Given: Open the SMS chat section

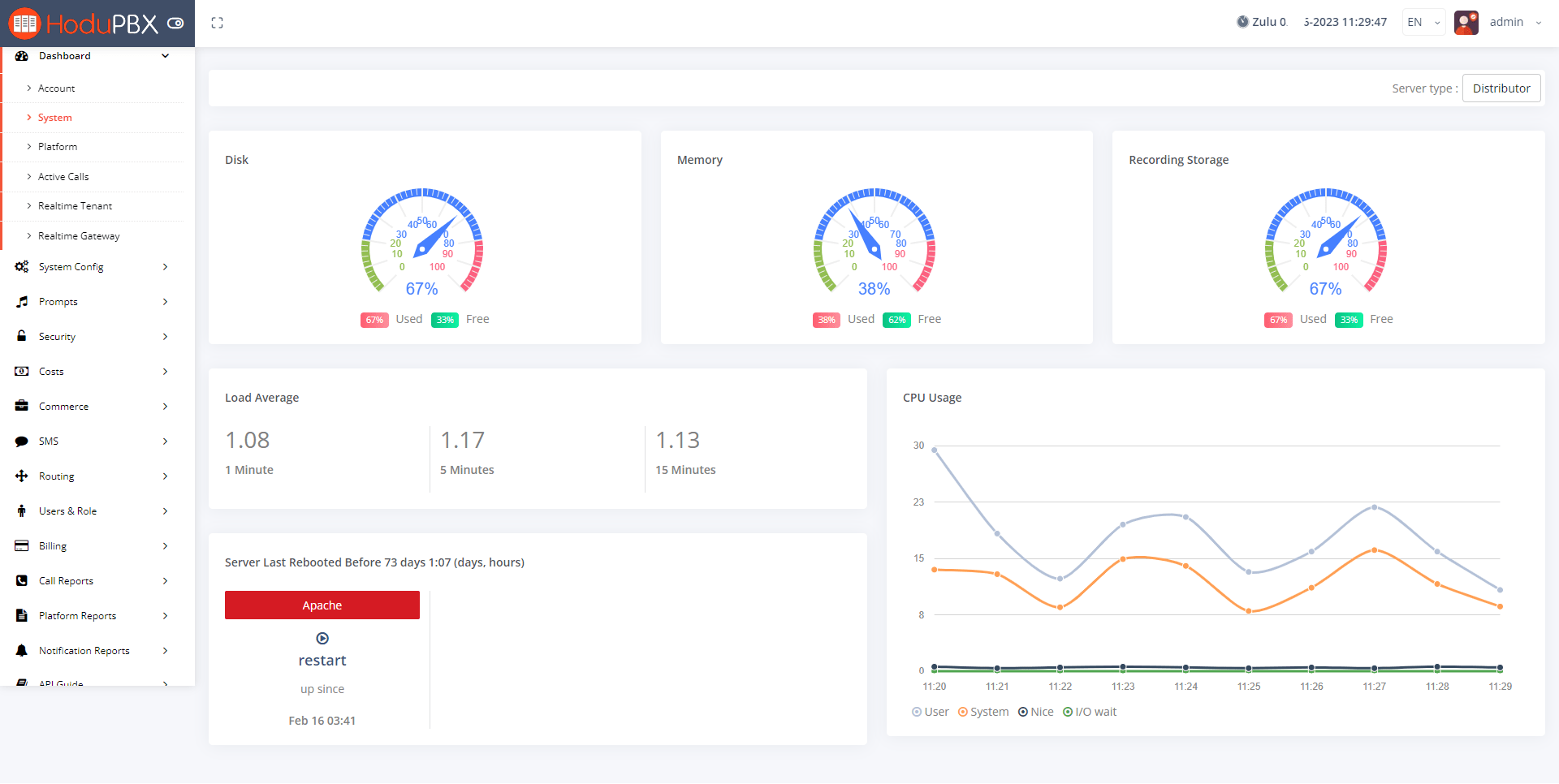Looking at the screenshot, I should tap(22, 441).
